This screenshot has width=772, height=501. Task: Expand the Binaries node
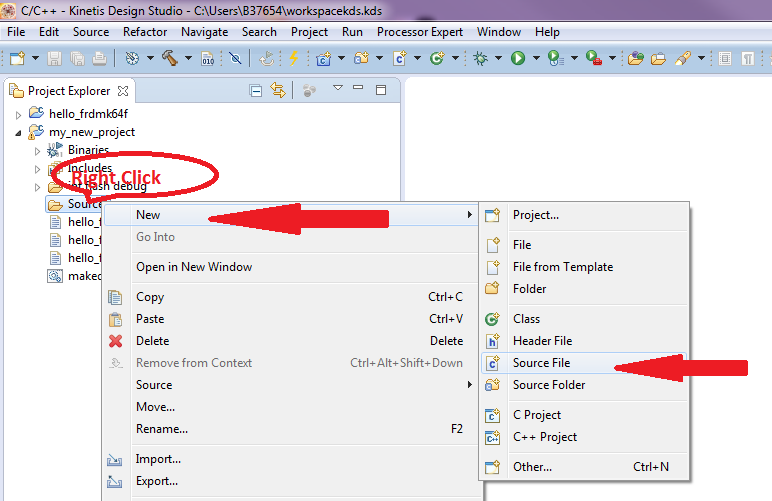click(x=37, y=151)
